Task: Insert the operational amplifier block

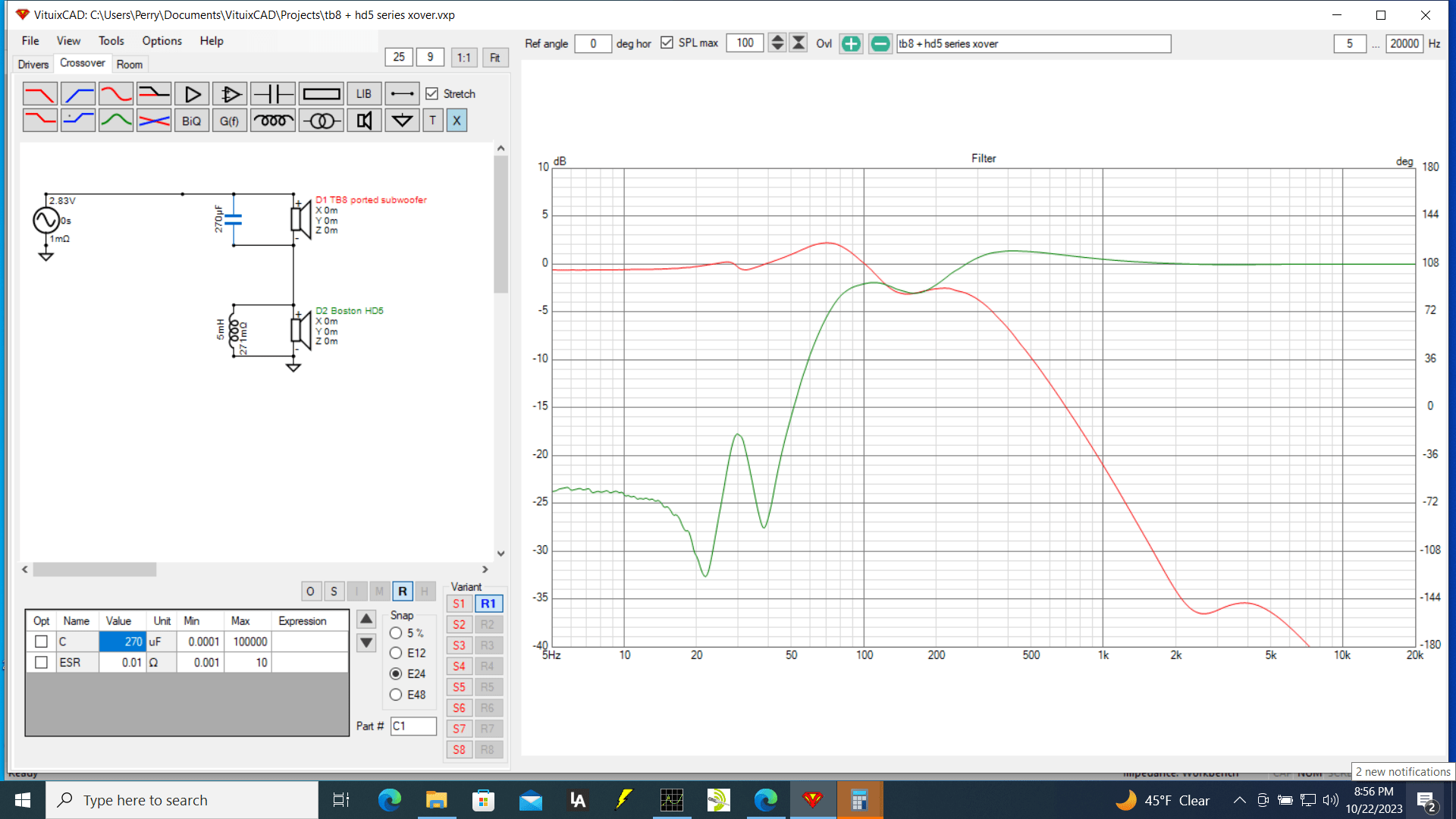Action: 230,94
